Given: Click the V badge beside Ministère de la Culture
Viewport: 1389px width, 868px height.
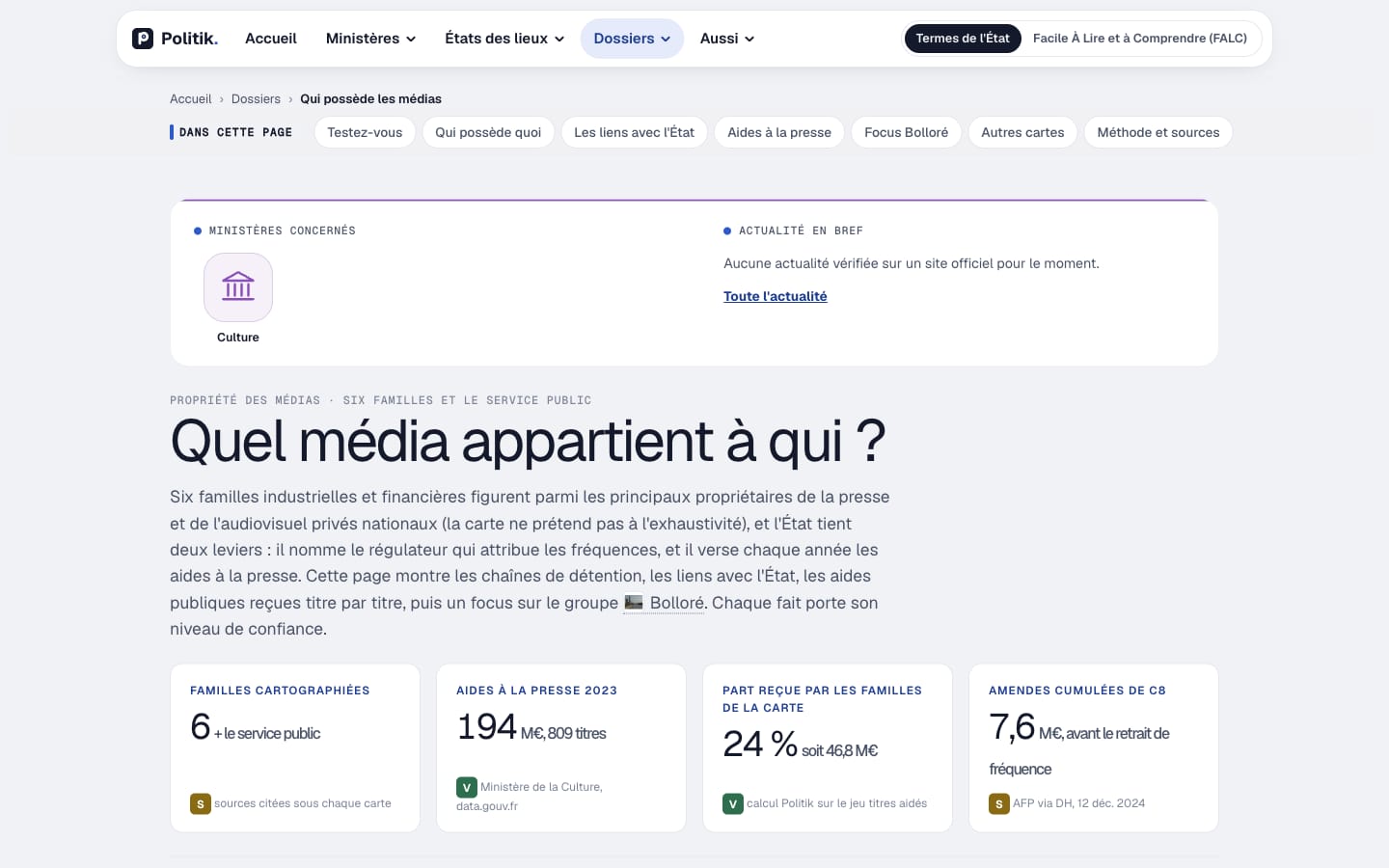Looking at the screenshot, I should (x=467, y=787).
